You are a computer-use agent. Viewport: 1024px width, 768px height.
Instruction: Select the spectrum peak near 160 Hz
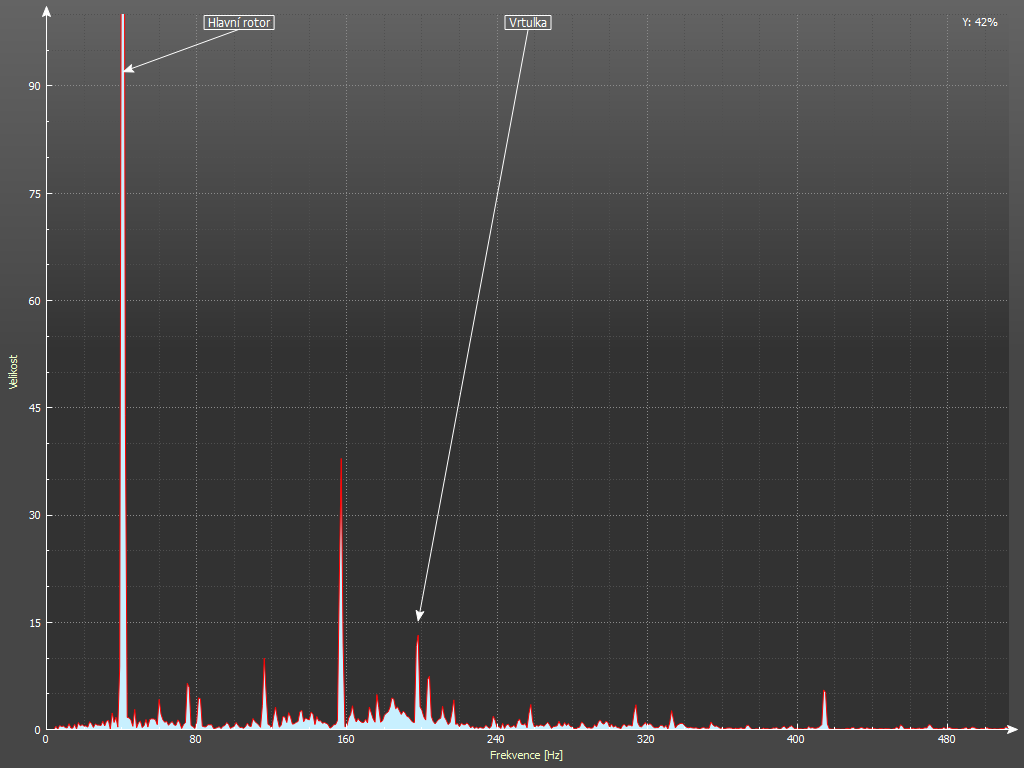point(341,600)
